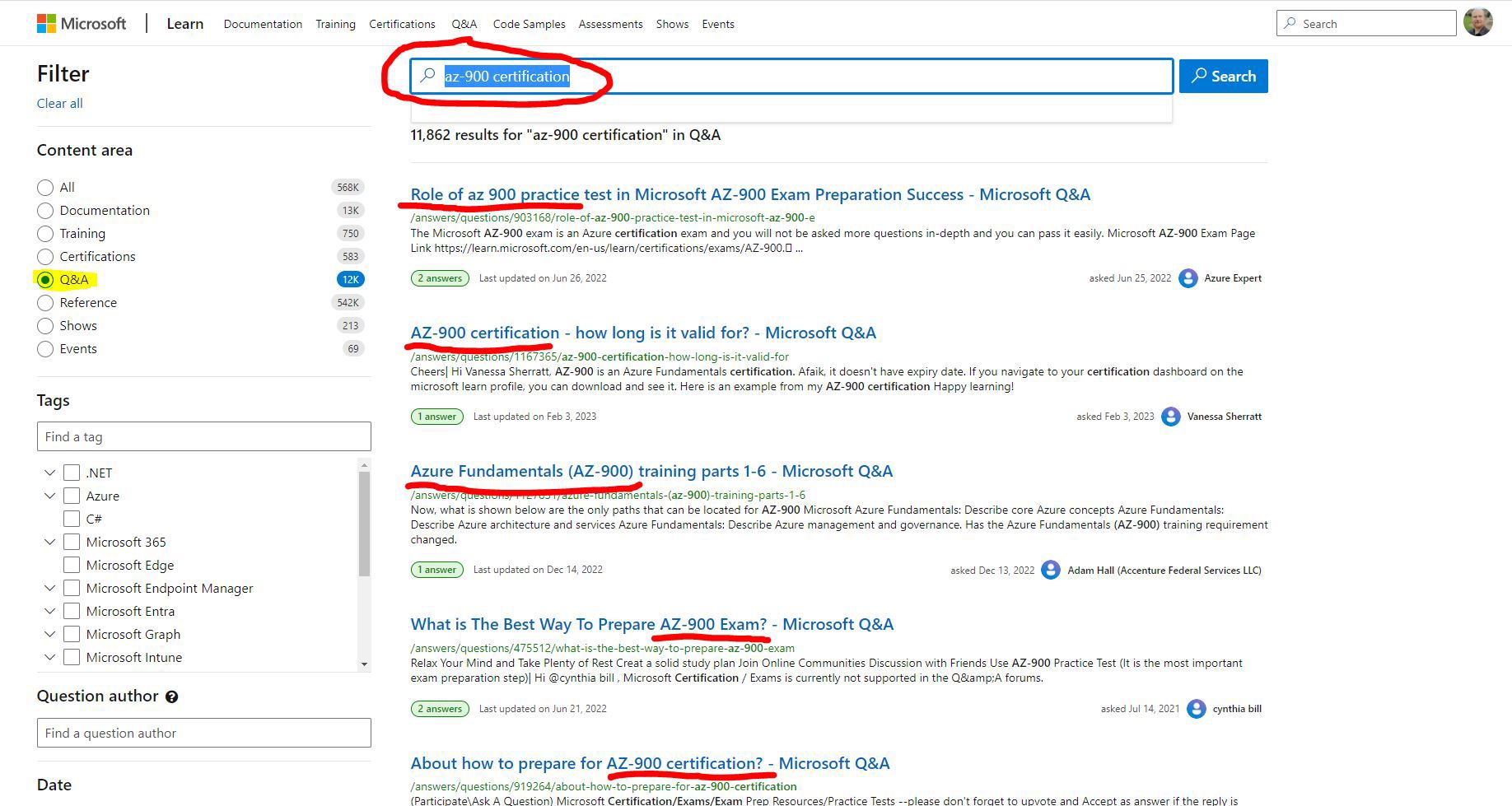Check the C# tag checkbox
Viewport: 1512px width, 806px height.
pyautogui.click(x=72, y=519)
